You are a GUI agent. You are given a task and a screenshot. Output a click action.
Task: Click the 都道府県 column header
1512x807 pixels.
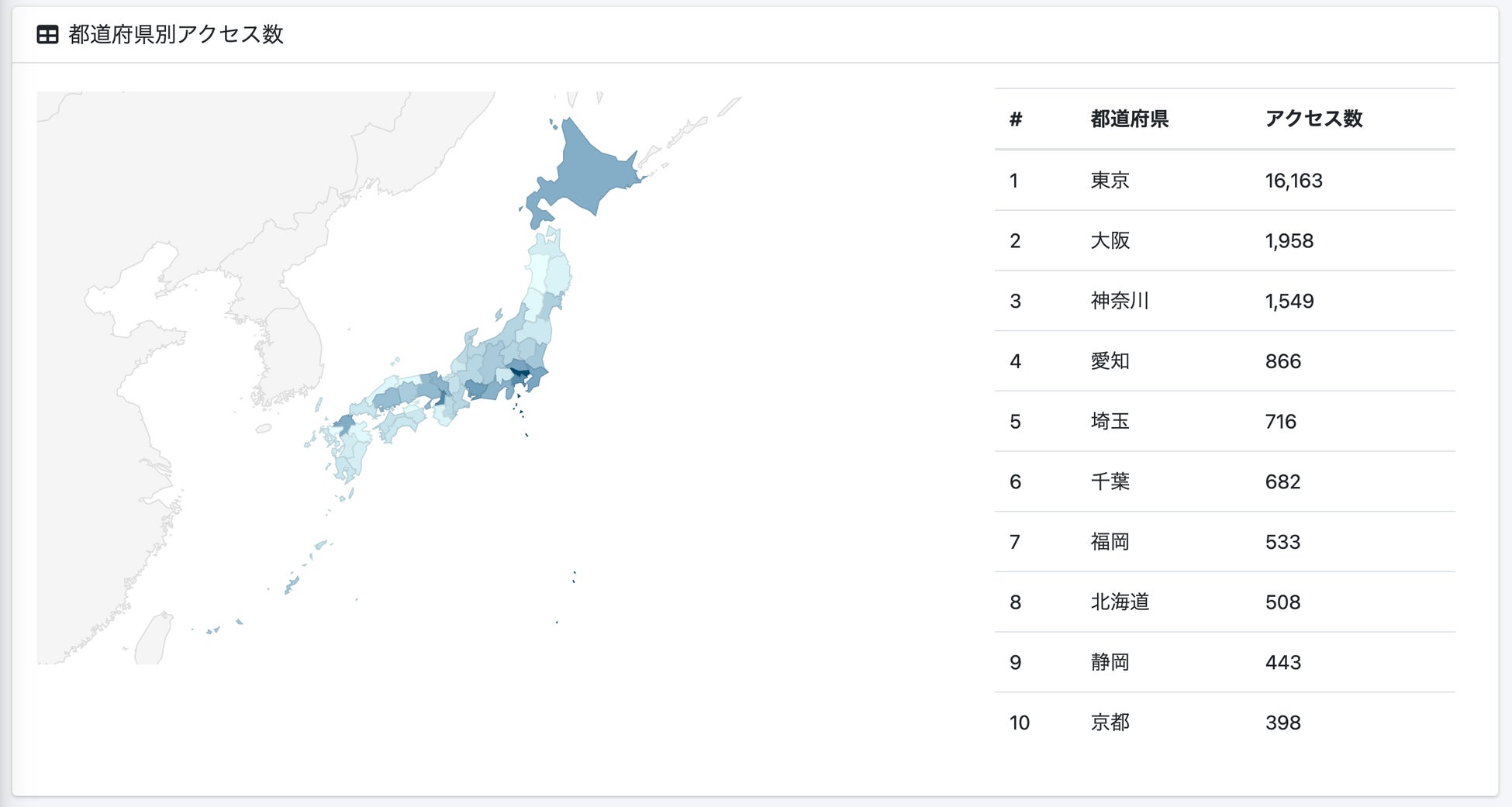[1129, 119]
